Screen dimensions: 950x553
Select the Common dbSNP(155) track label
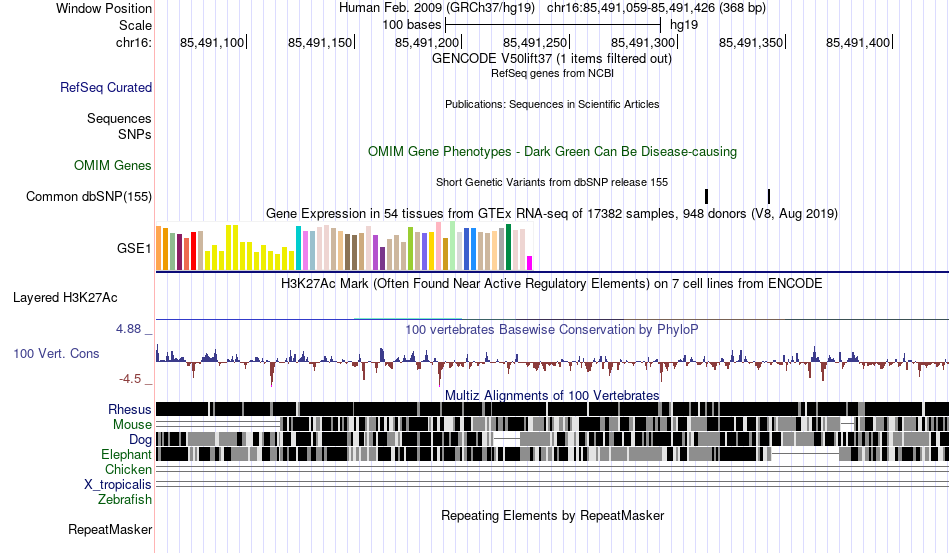click(x=89, y=196)
